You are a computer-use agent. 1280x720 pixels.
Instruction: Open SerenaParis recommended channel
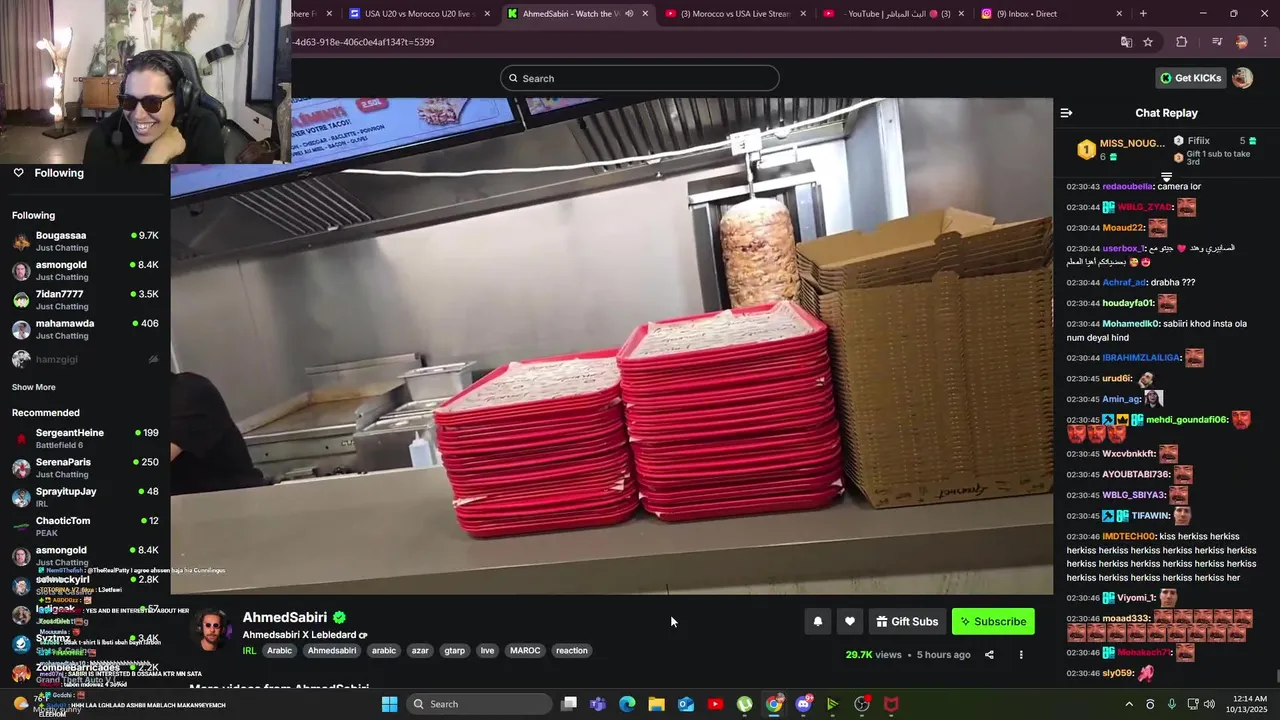tap(85, 468)
